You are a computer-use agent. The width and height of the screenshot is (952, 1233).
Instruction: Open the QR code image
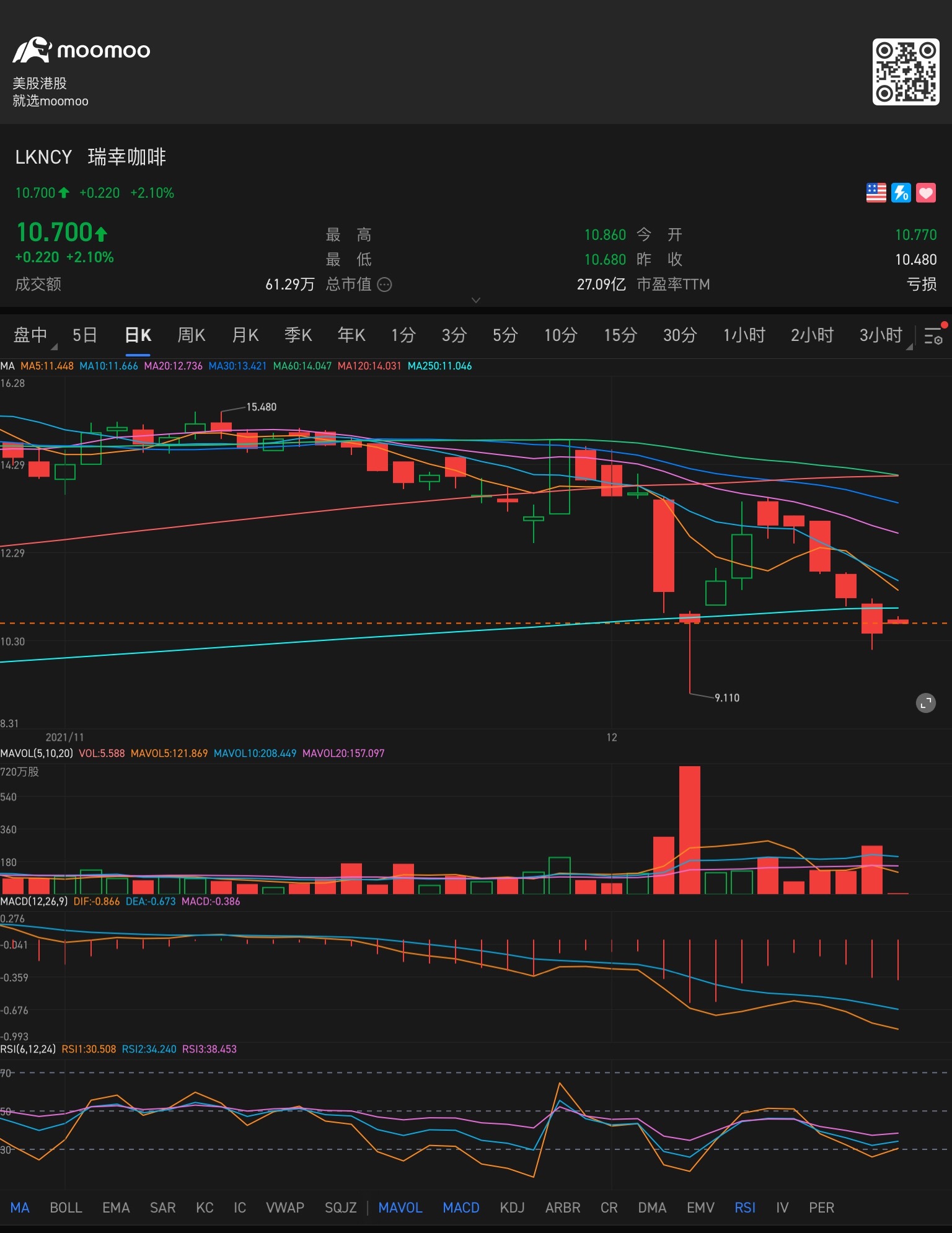click(x=906, y=72)
